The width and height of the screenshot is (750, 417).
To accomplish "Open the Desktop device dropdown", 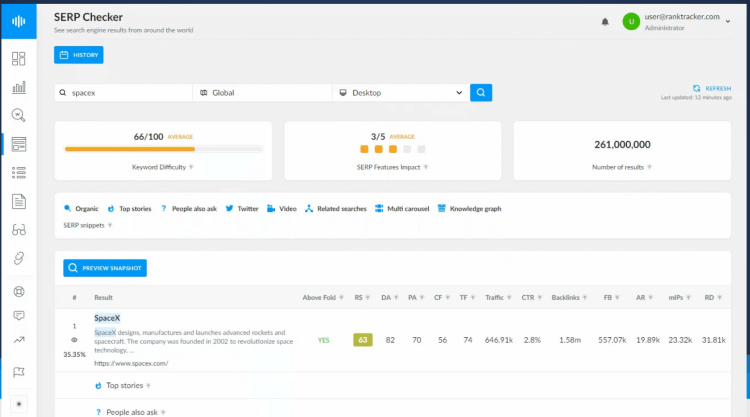I will (x=401, y=93).
